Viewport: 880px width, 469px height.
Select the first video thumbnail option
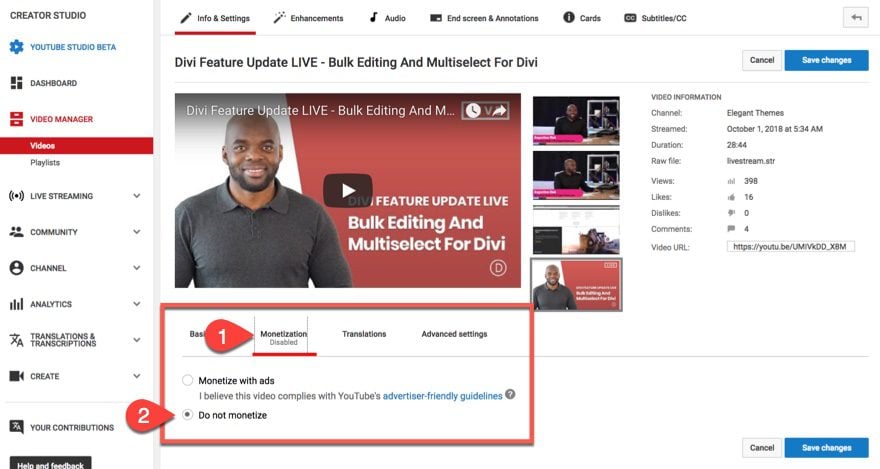576,120
